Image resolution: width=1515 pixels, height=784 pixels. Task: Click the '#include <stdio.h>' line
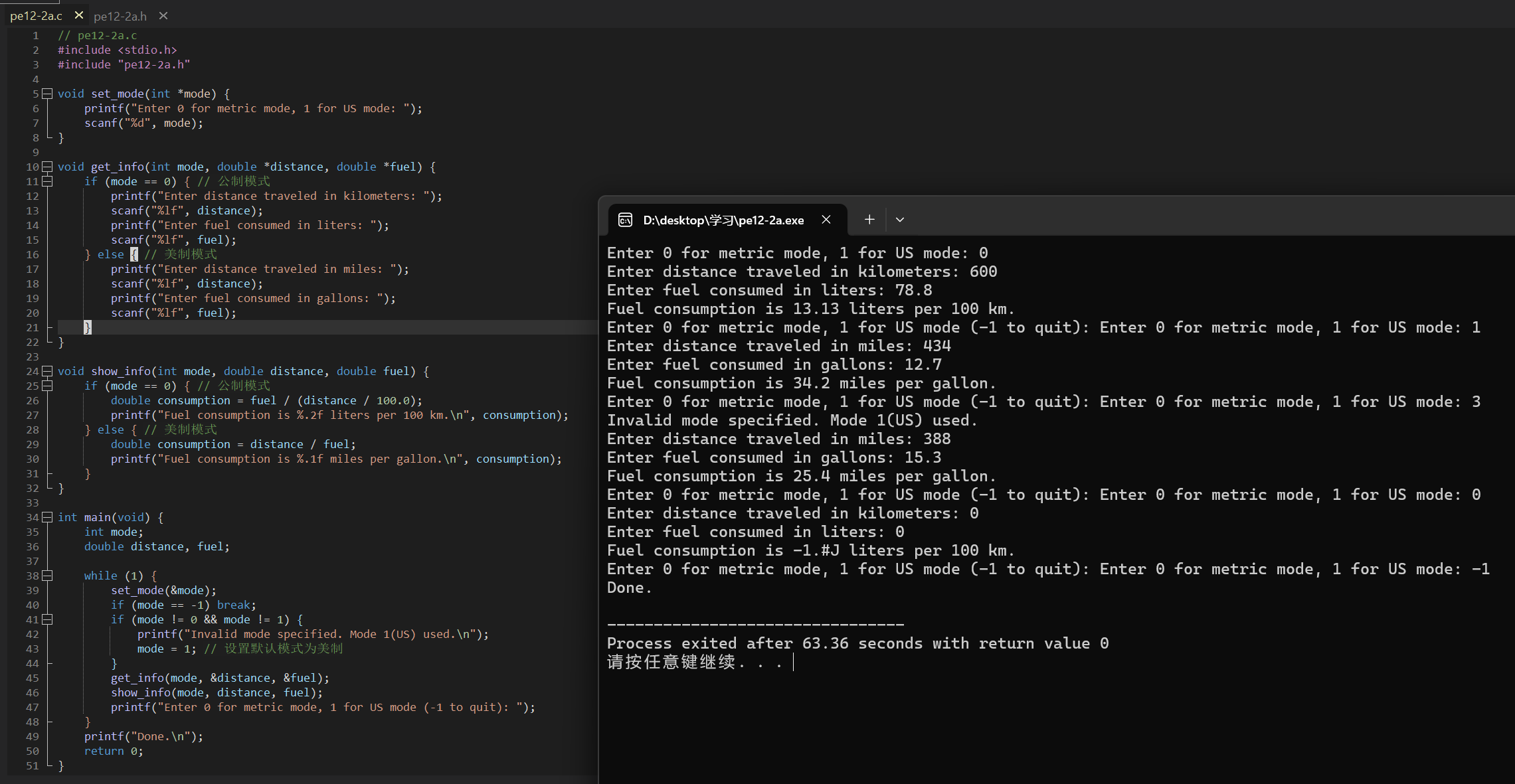(x=118, y=50)
